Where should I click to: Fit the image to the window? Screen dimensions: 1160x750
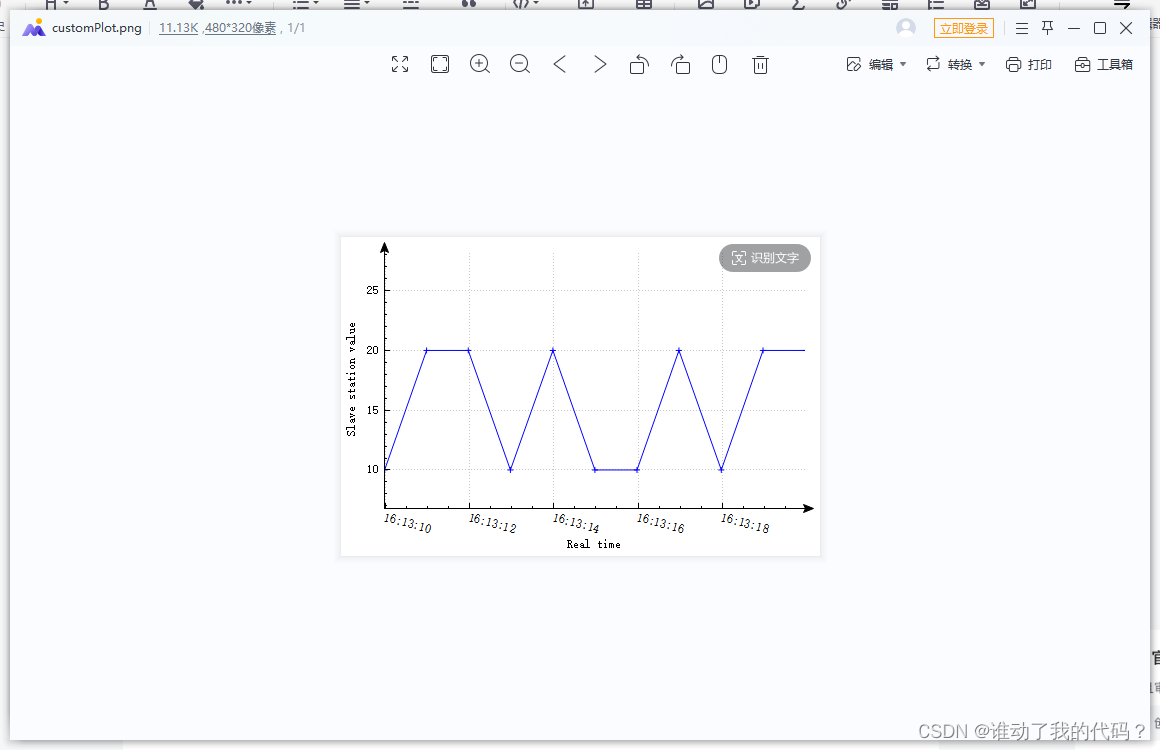point(440,64)
